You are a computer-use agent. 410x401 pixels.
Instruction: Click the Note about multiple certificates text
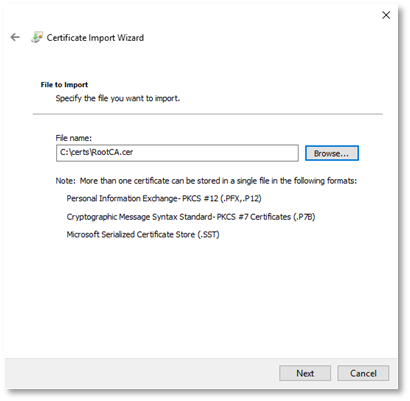coord(206,181)
